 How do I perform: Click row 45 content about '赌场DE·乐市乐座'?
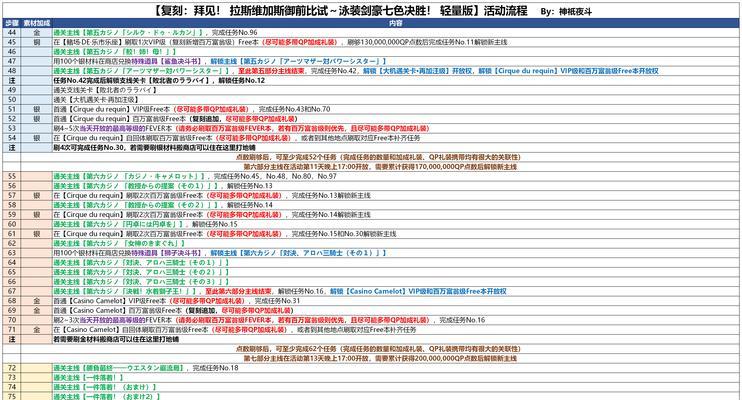click(280, 42)
